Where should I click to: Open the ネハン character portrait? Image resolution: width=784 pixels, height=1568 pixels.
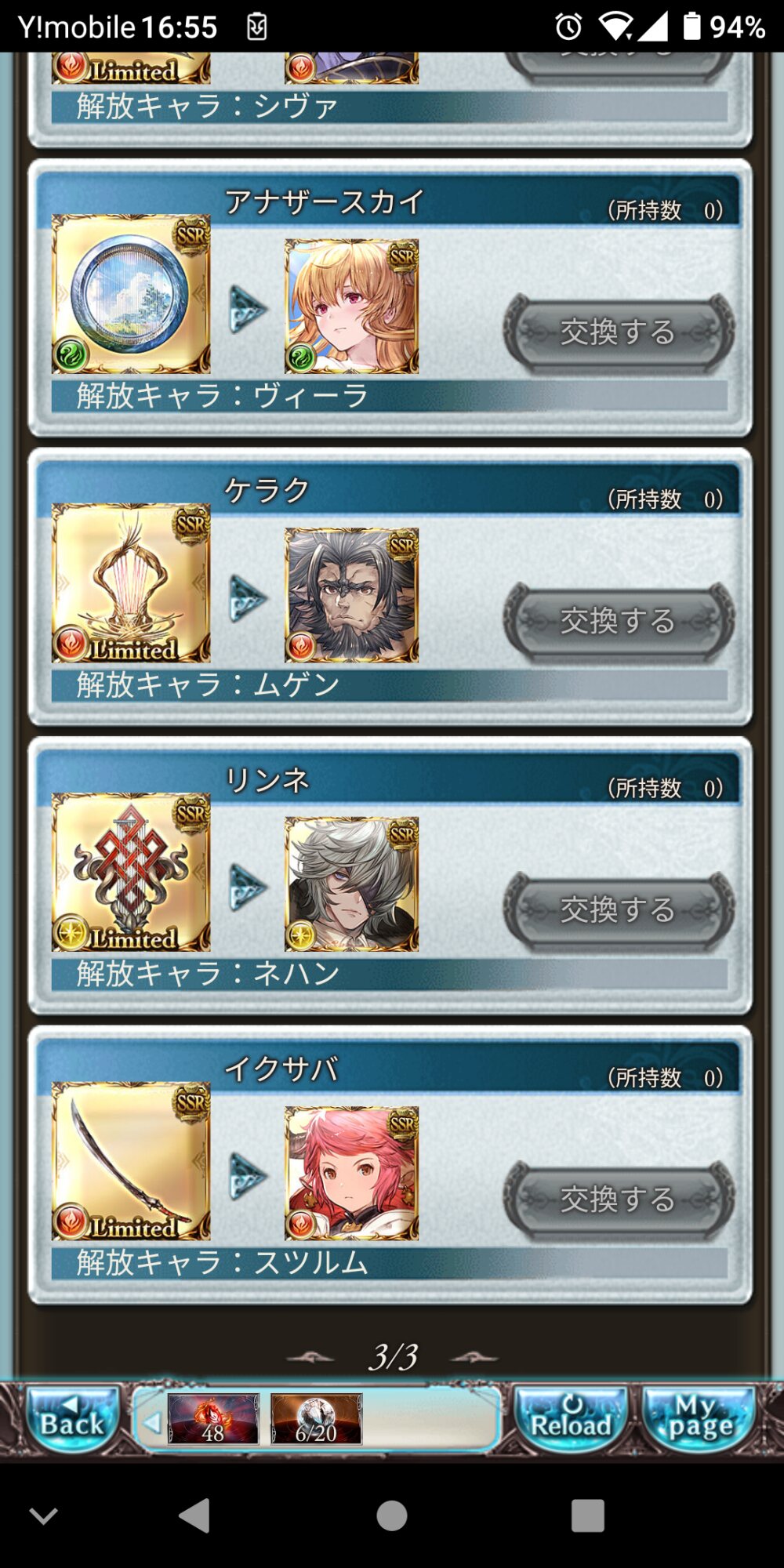[x=351, y=884]
